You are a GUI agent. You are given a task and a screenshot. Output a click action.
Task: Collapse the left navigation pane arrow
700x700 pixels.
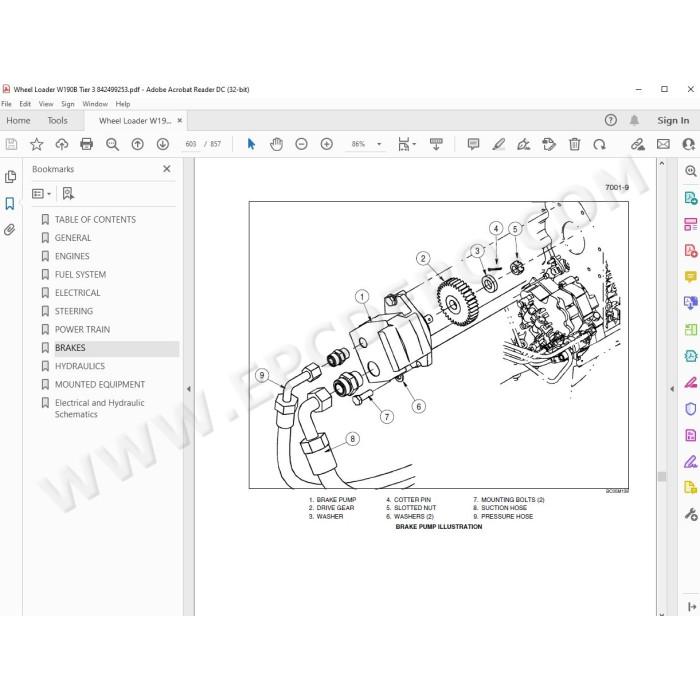[189, 389]
